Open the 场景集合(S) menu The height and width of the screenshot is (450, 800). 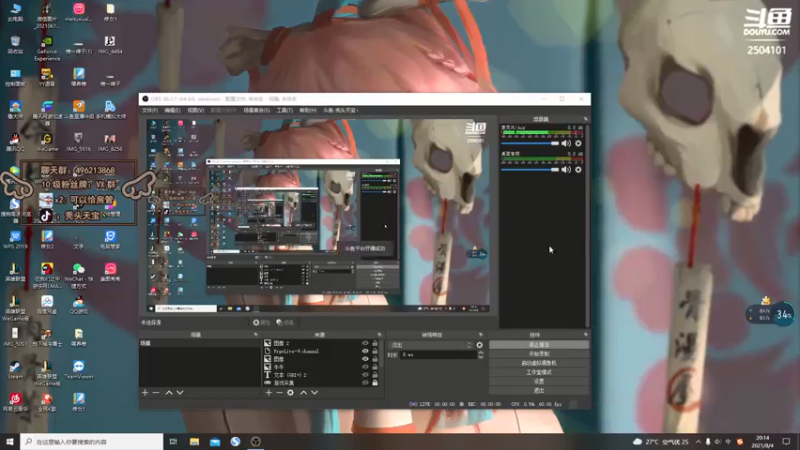coord(257,110)
